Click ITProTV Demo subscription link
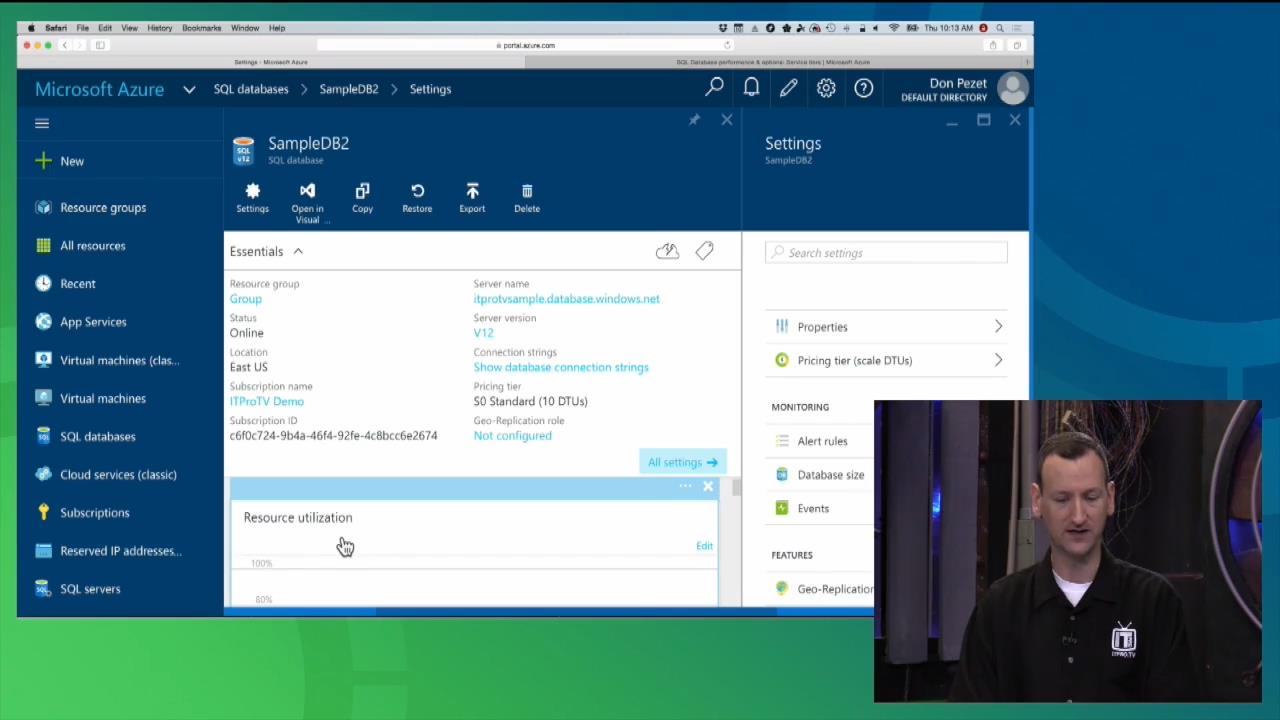This screenshot has width=1280, height=720. pos(266,401)
